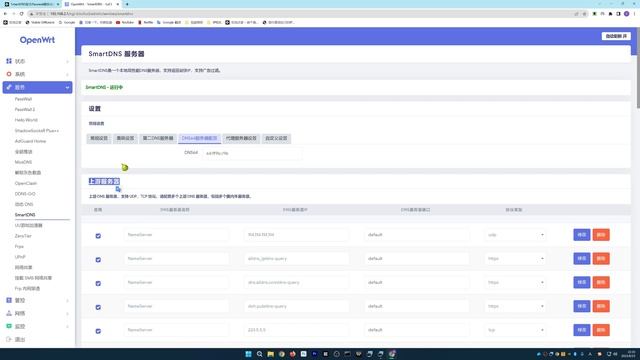This screenshot has width=640, height=360.
Task: Open the second DNS server tab
Action: click(x=158, y=138)
